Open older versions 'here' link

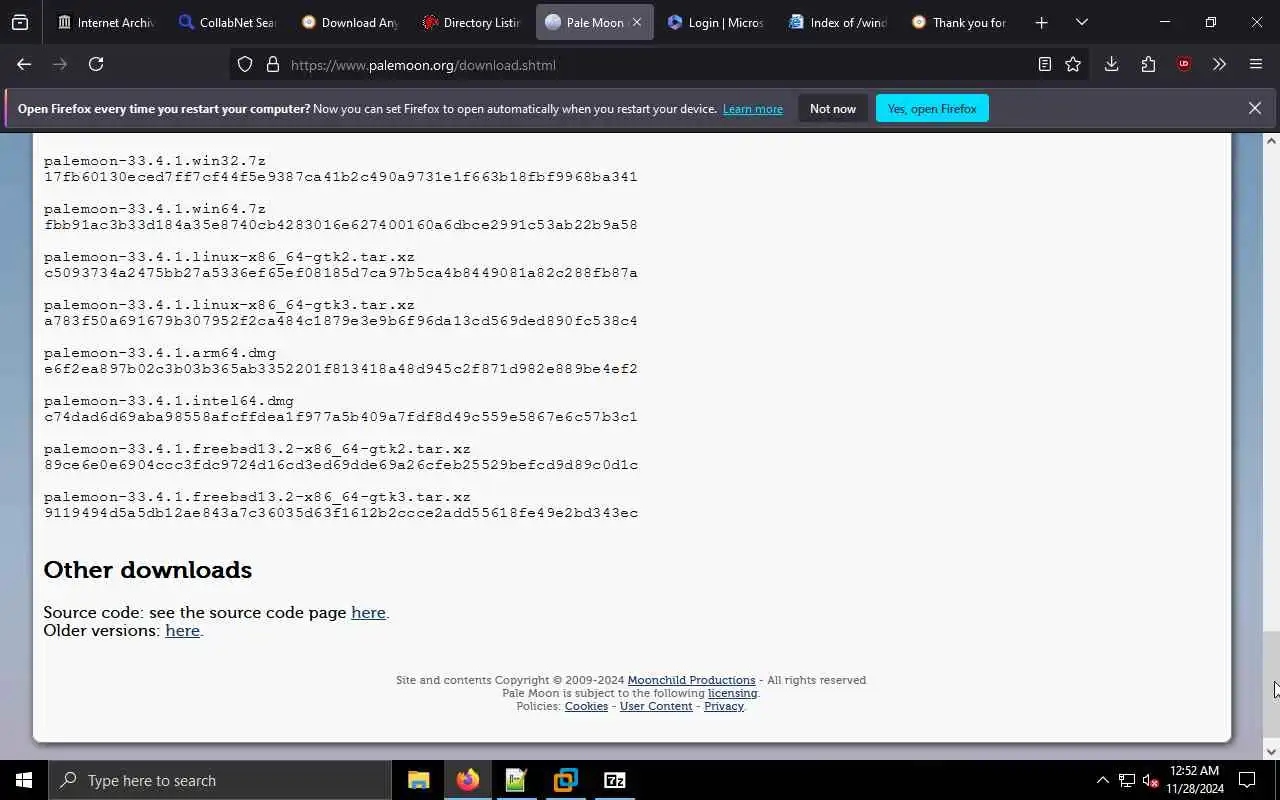(x=182, y=630)
